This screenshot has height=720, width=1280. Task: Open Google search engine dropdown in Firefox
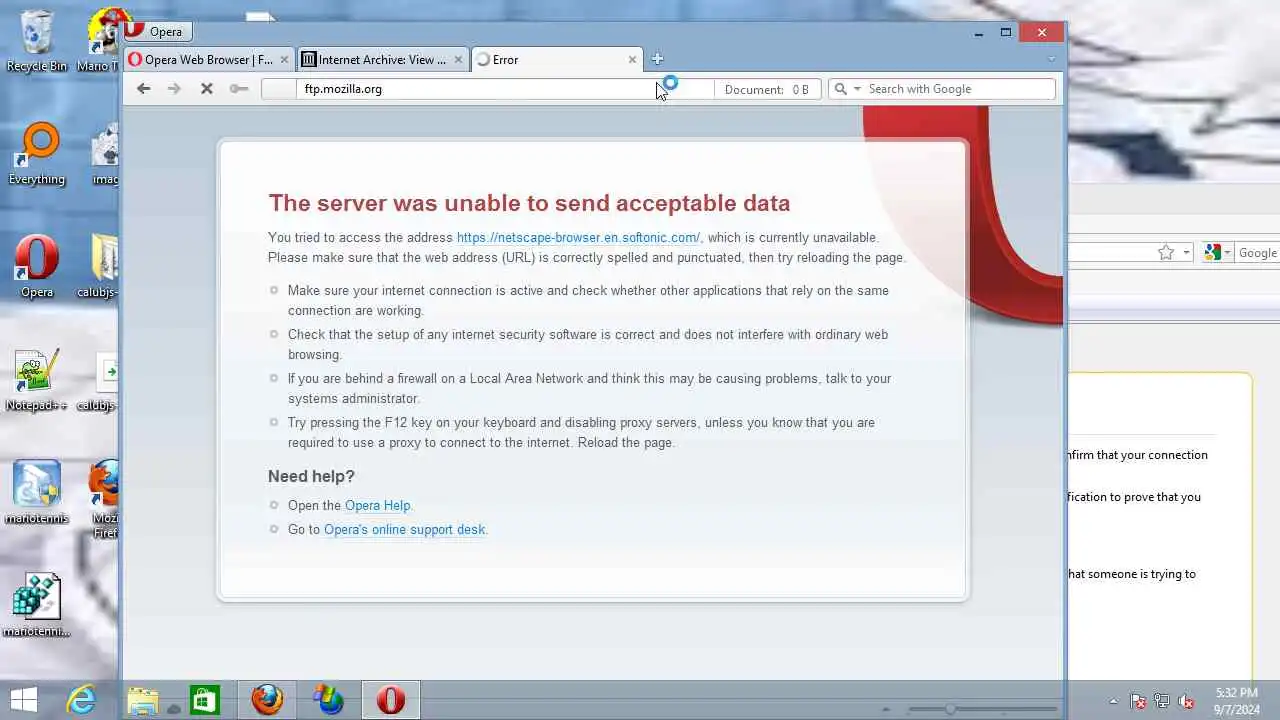(x=1218, y=253)
